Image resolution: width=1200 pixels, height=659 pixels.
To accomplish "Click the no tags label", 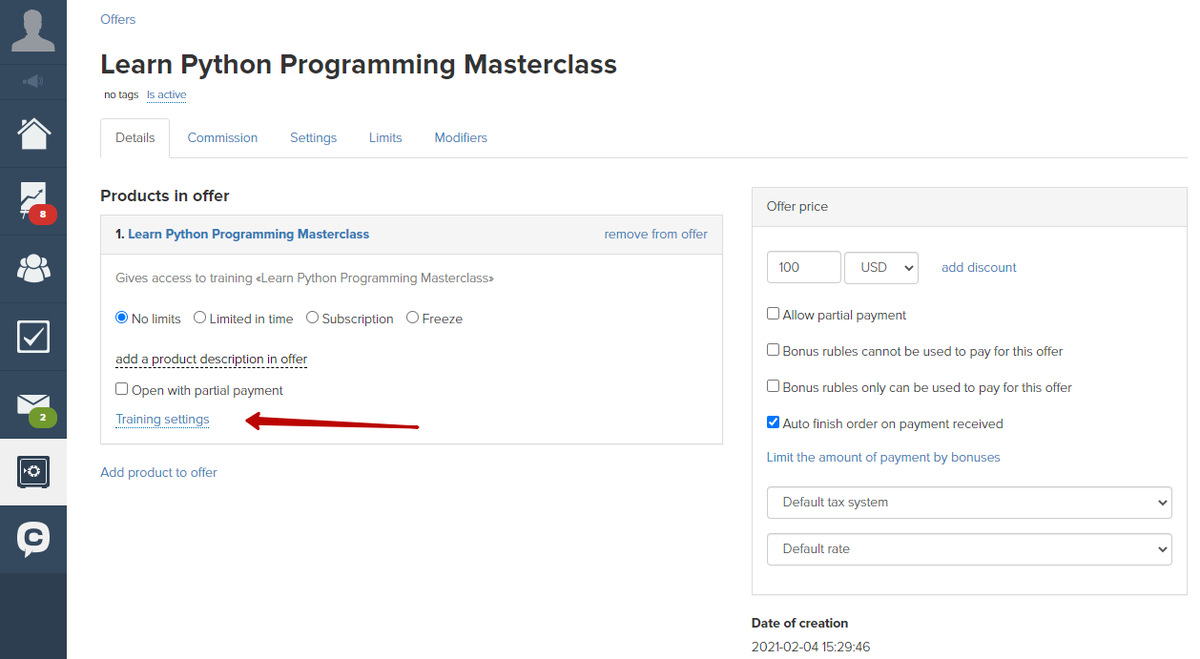I will tap(121, 95).
